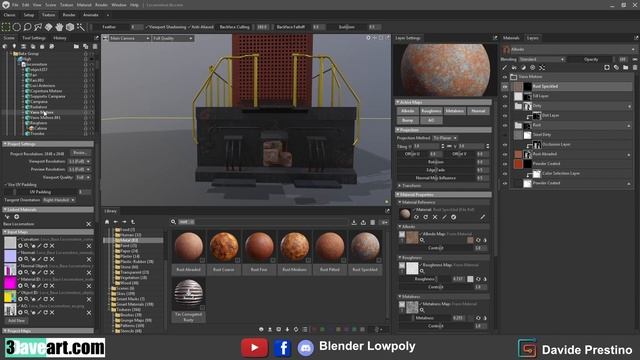Select the magic wand tool
This screenshot has height=360, width=640.
click(80, 27)
